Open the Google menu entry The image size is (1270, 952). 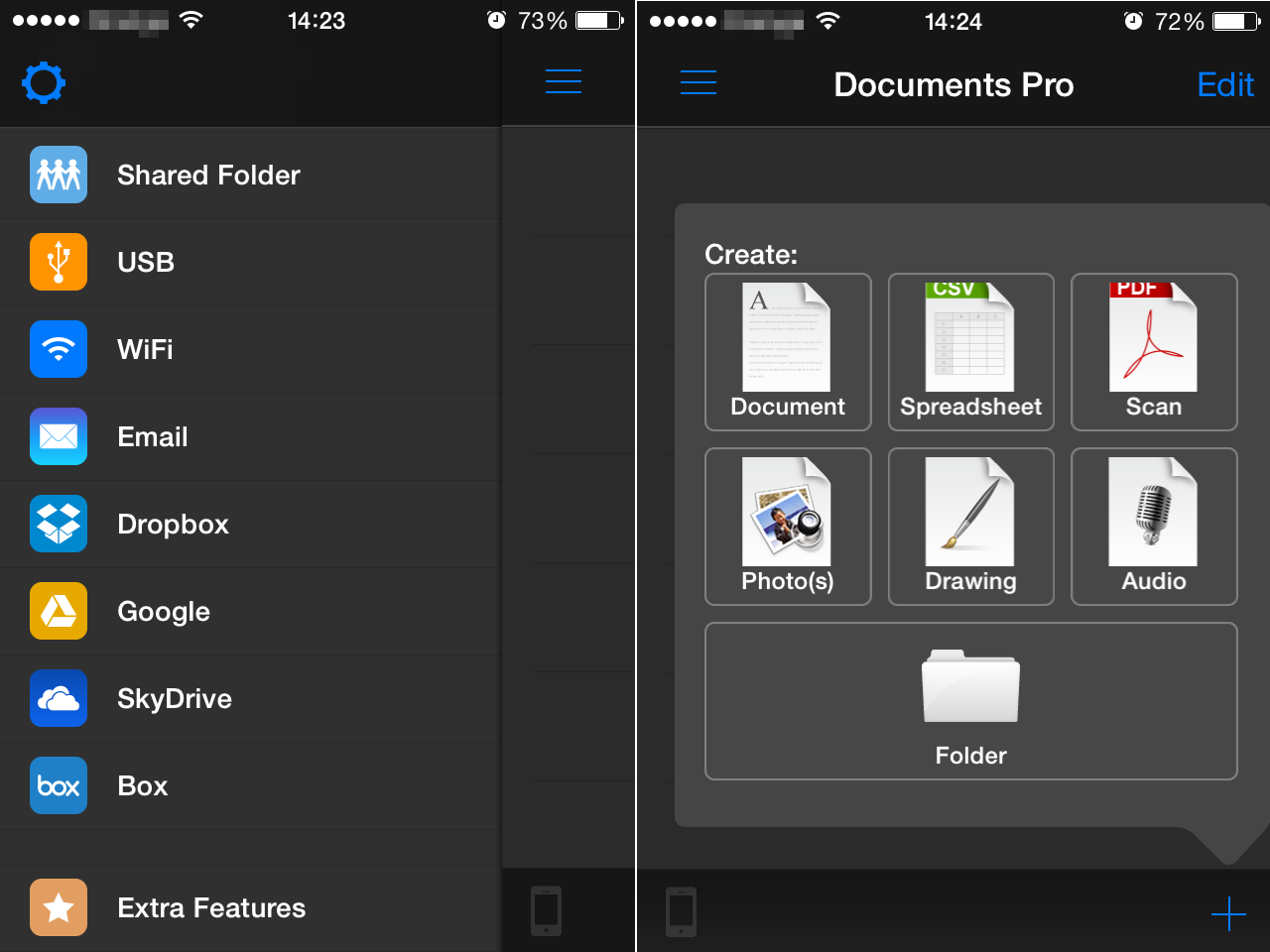tap(250, 611)
